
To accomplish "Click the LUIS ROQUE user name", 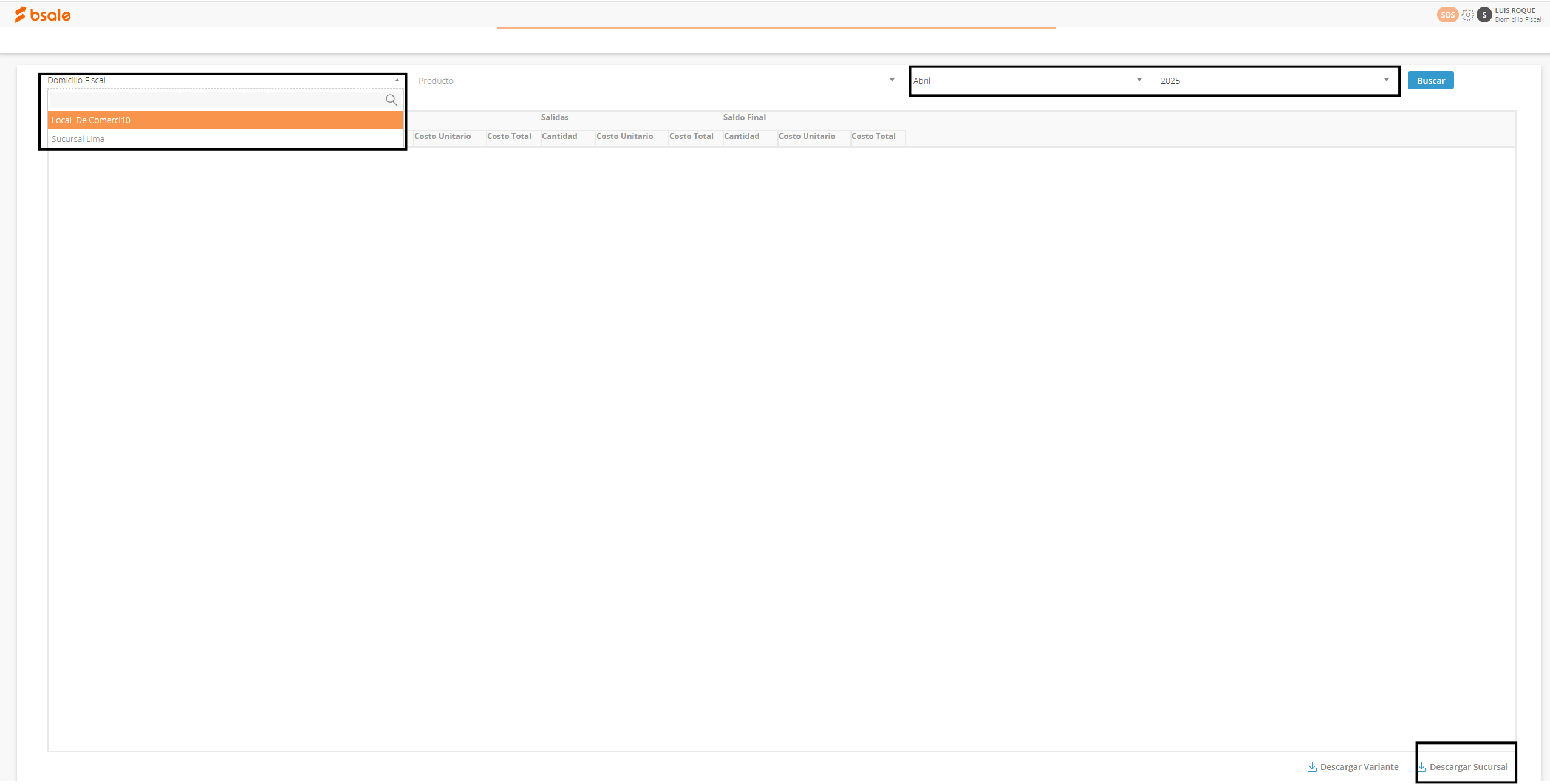I will tap(1515, 10).
